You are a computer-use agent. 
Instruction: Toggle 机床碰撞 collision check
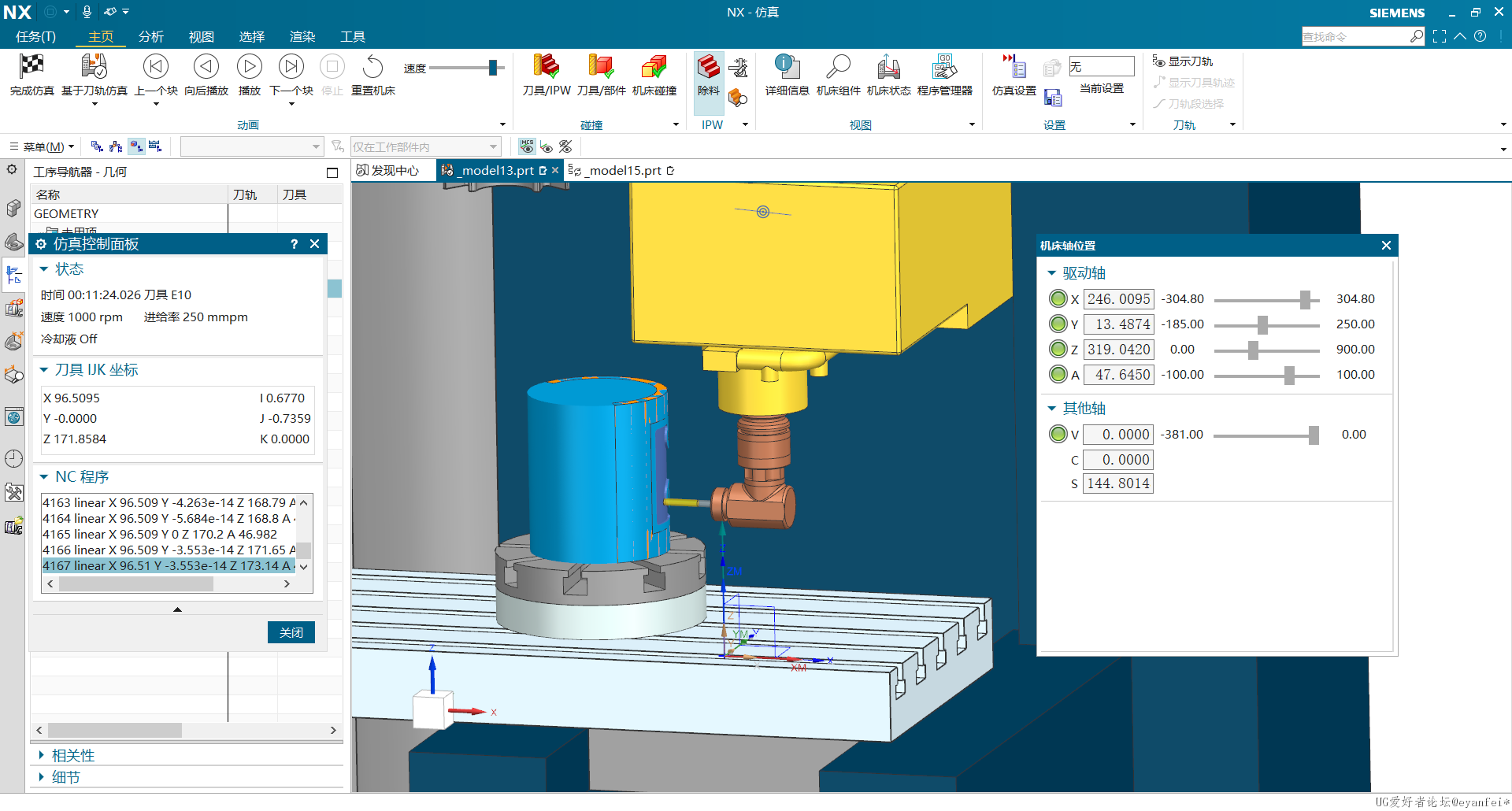coord(654,76)
